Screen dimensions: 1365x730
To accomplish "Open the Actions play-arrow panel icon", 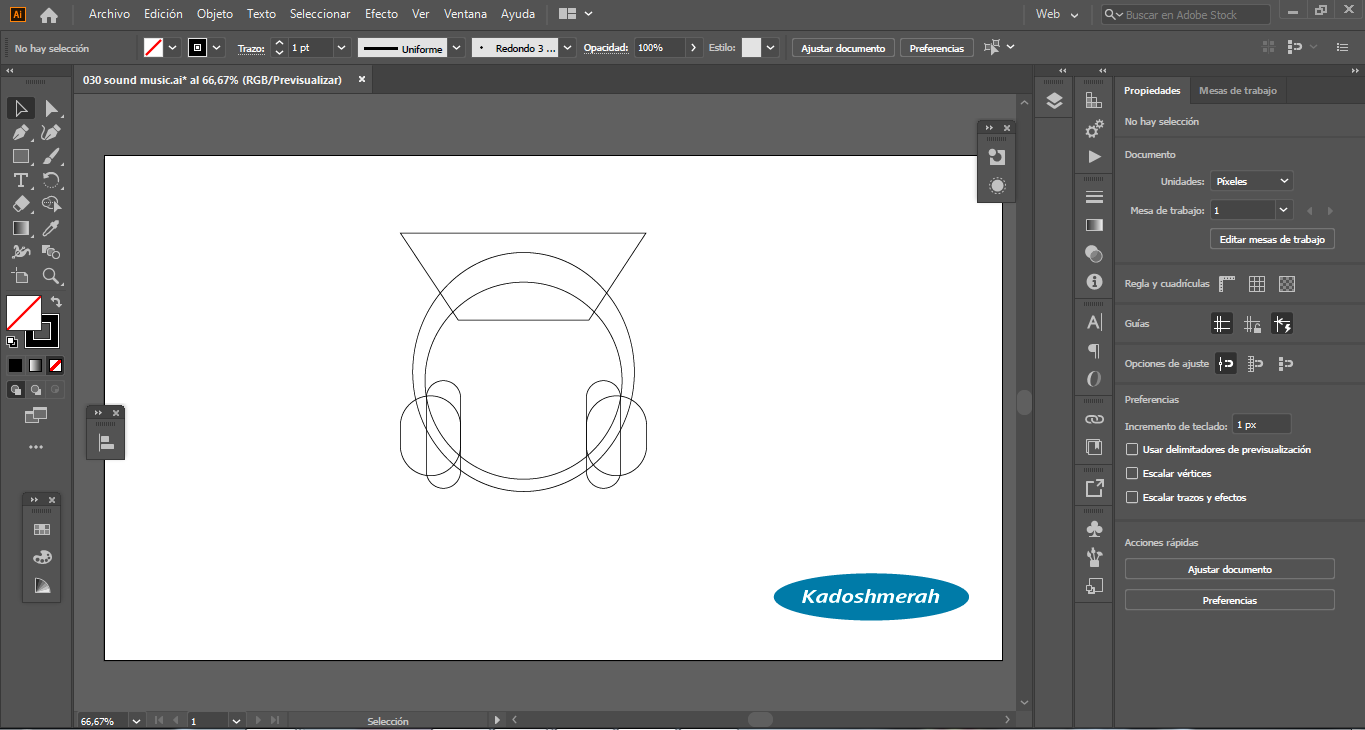I will coord(1094,157).
